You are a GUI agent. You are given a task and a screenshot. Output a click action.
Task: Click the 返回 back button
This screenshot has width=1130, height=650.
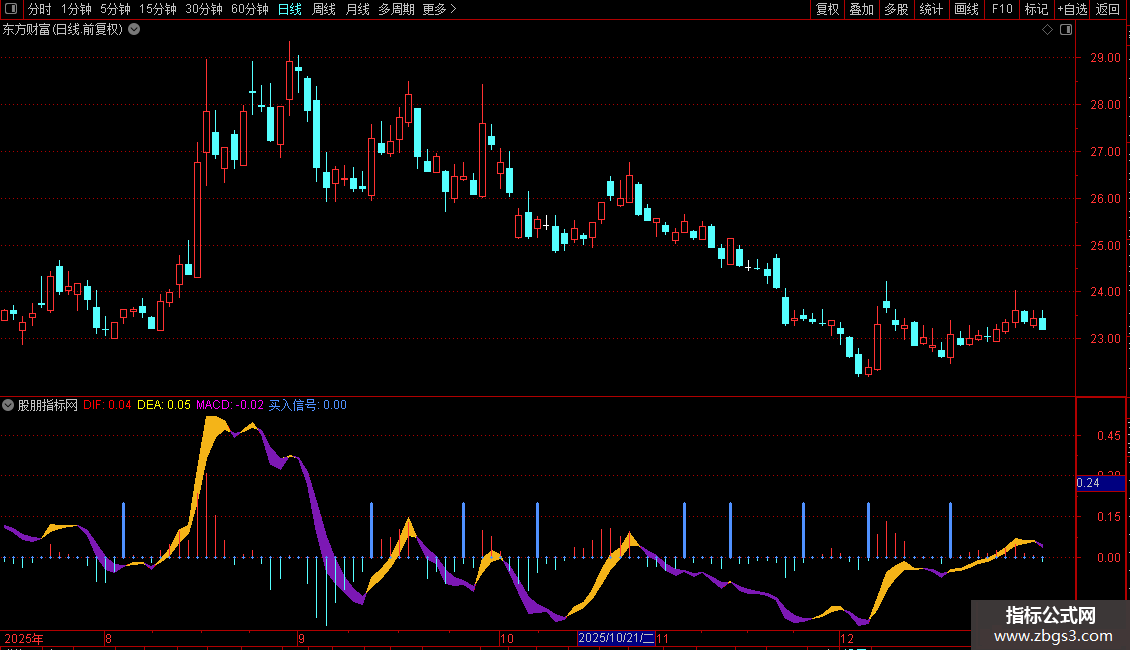(x=1108, y=9)
